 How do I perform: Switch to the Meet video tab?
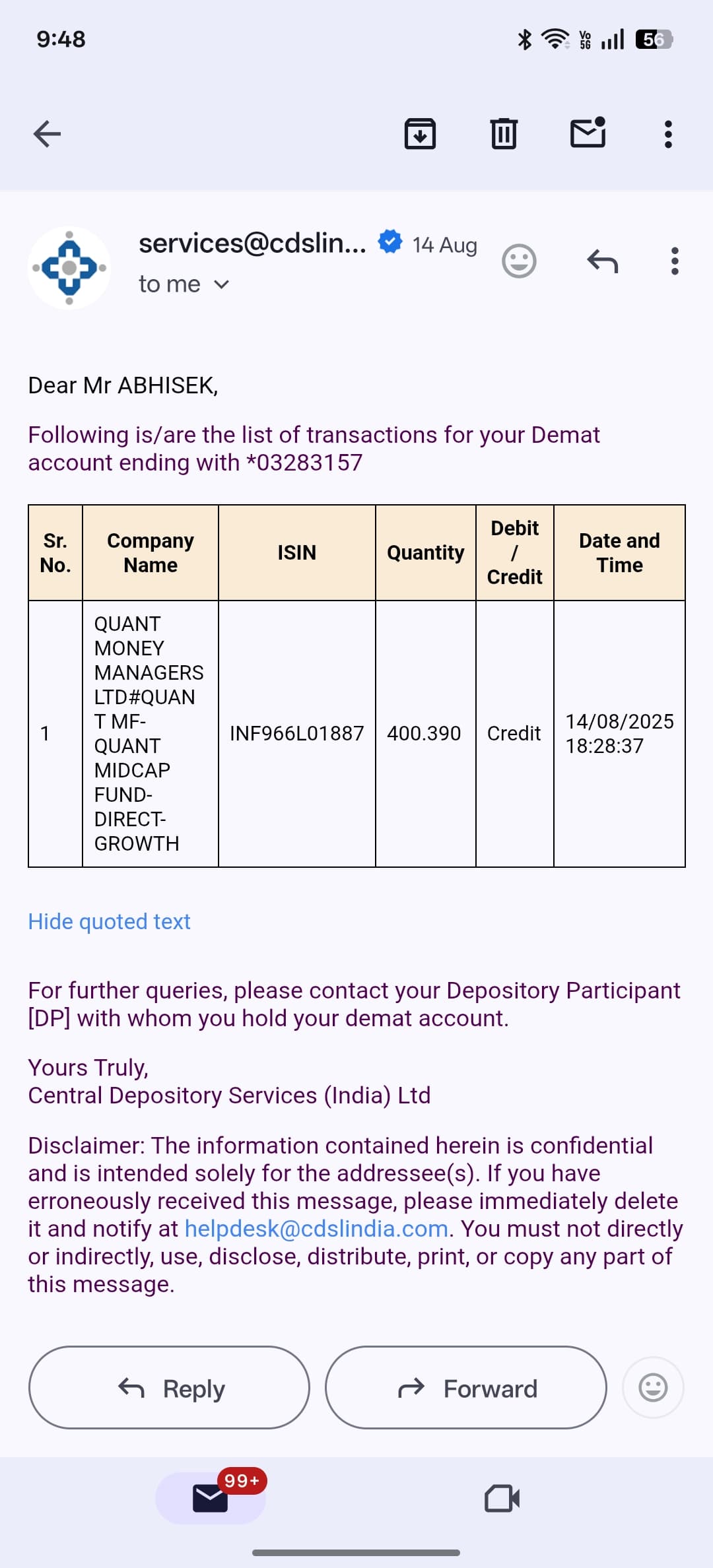click(x=502, y=1498)
